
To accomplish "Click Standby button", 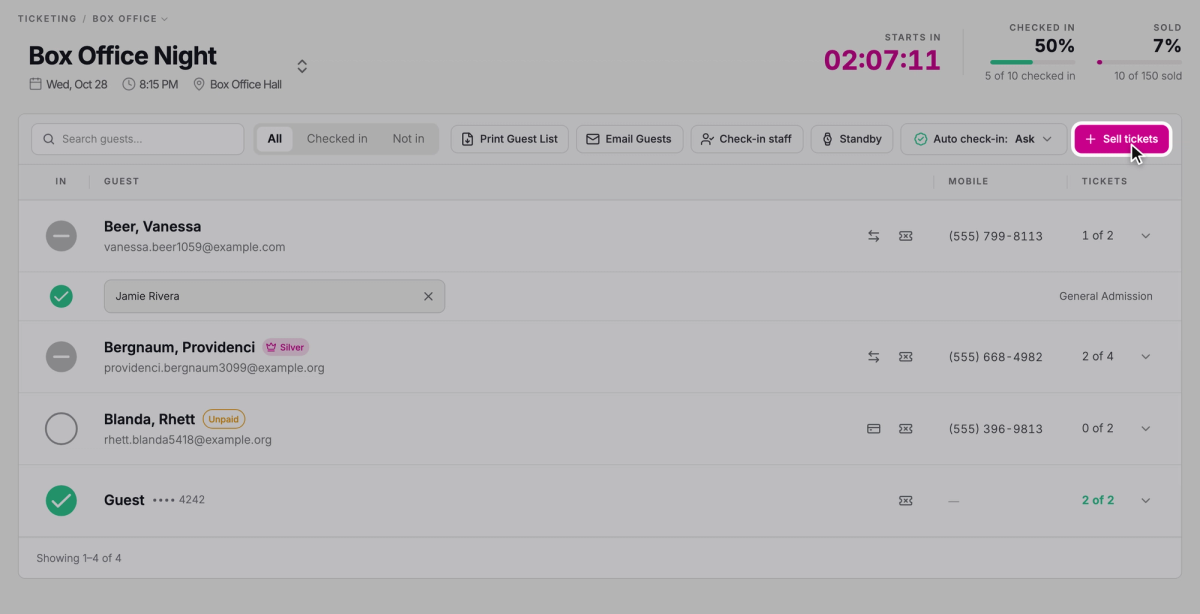I will [852, 139].
